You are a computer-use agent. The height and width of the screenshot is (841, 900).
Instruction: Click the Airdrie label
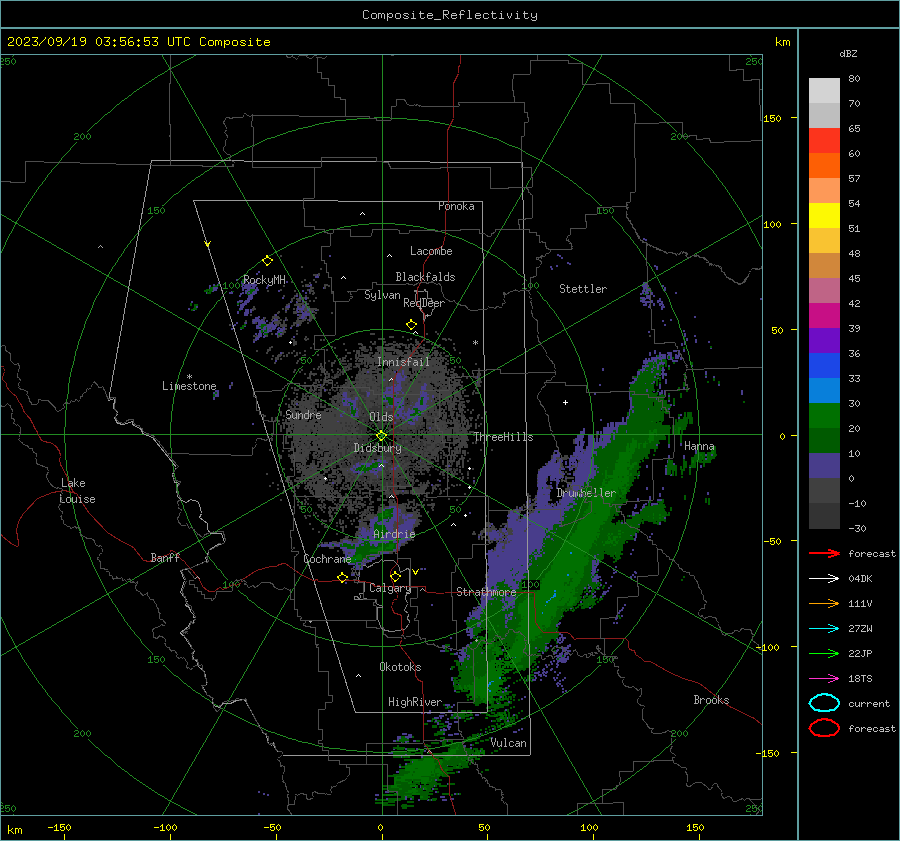tap(394, 534)
